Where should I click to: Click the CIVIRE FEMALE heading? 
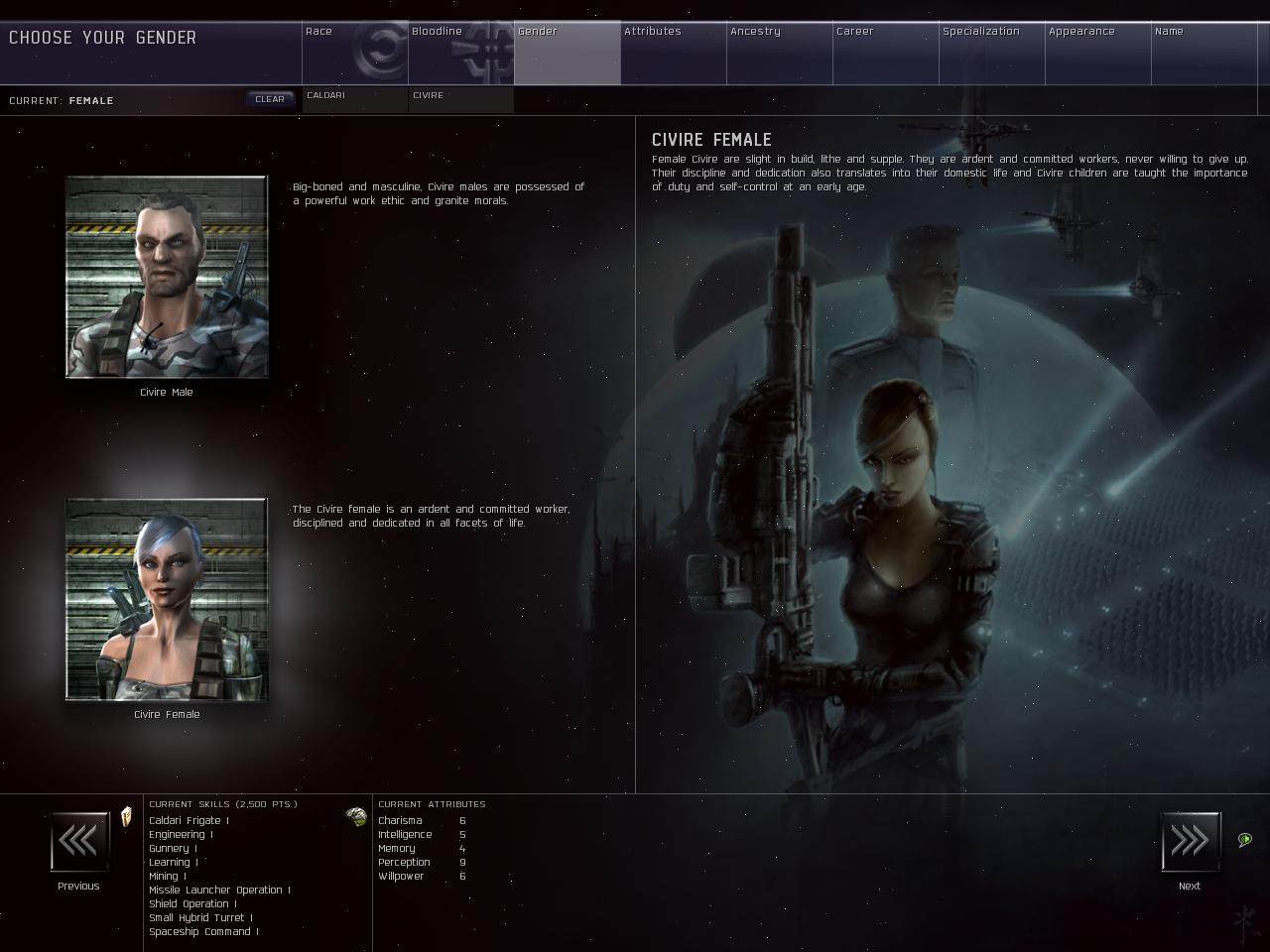click(711, 140)
